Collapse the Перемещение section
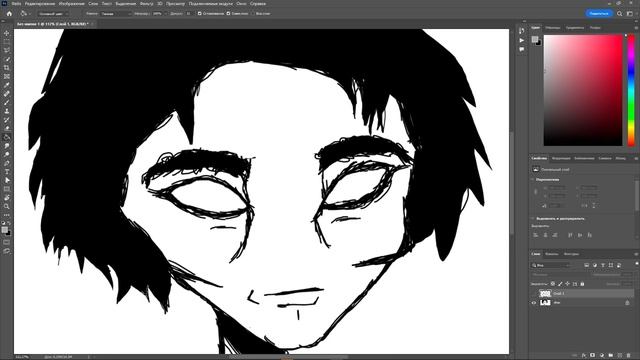 tap(532, 180)
